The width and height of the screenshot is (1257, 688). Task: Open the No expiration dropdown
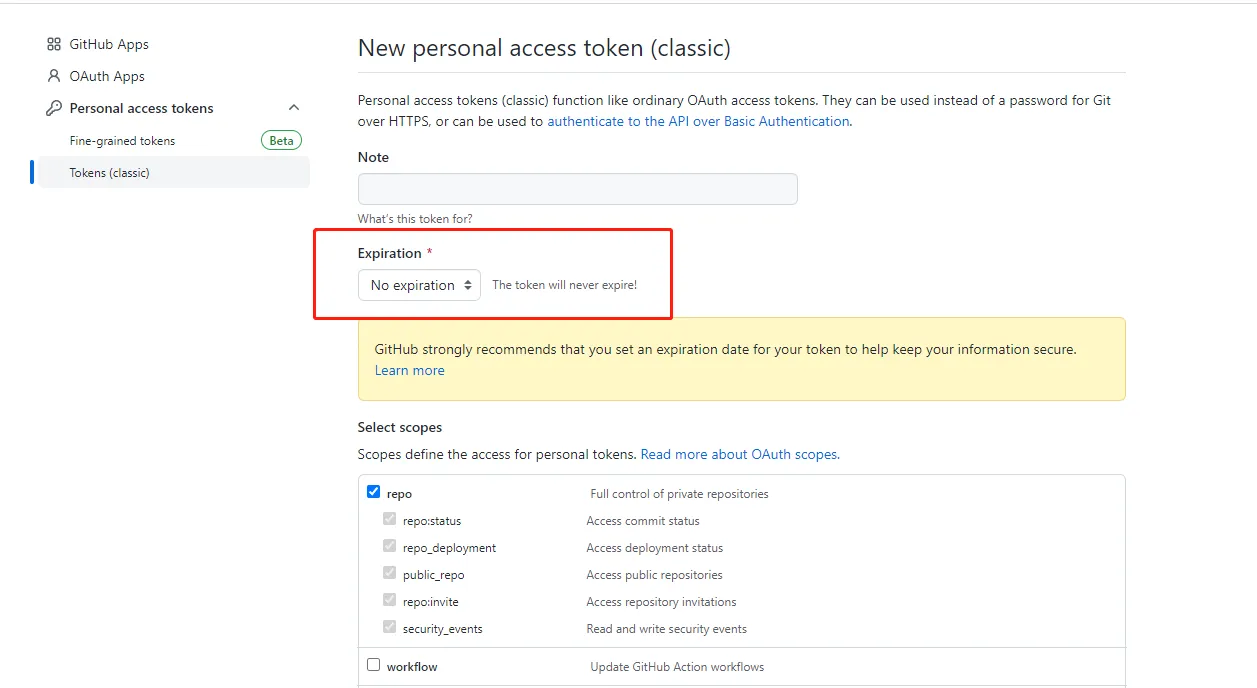[x=419, y=285]
